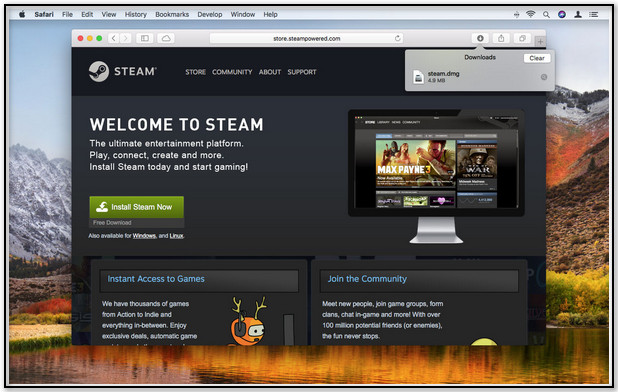The width and height of the screenshot is (618, 392).
Task: Clear the Downloads list
Action: [x=537, y=58]
